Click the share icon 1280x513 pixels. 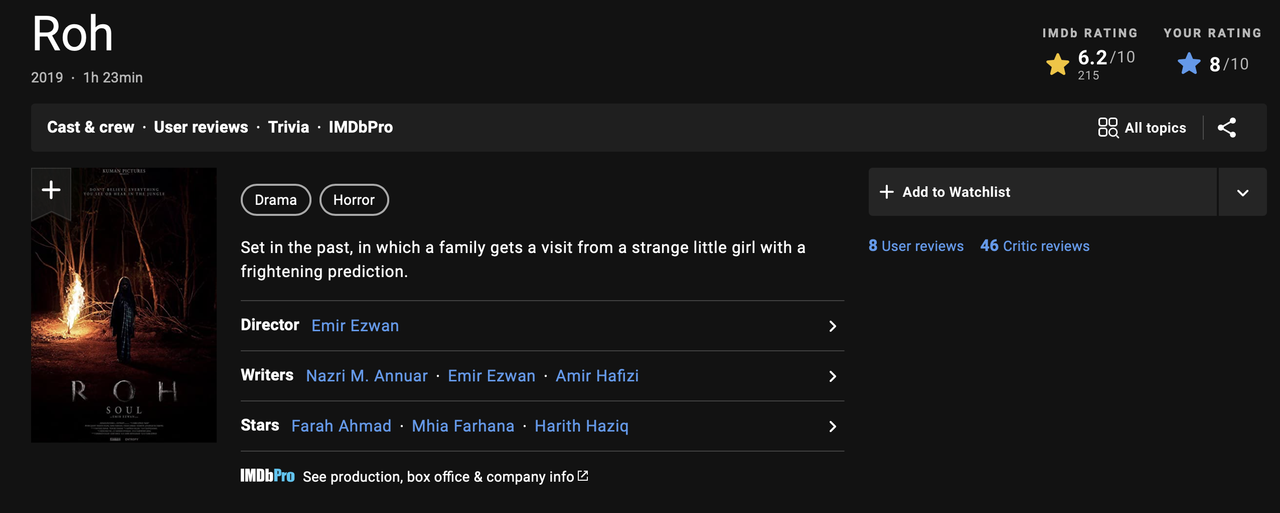pyautogui.click(x=1227, y=128)
